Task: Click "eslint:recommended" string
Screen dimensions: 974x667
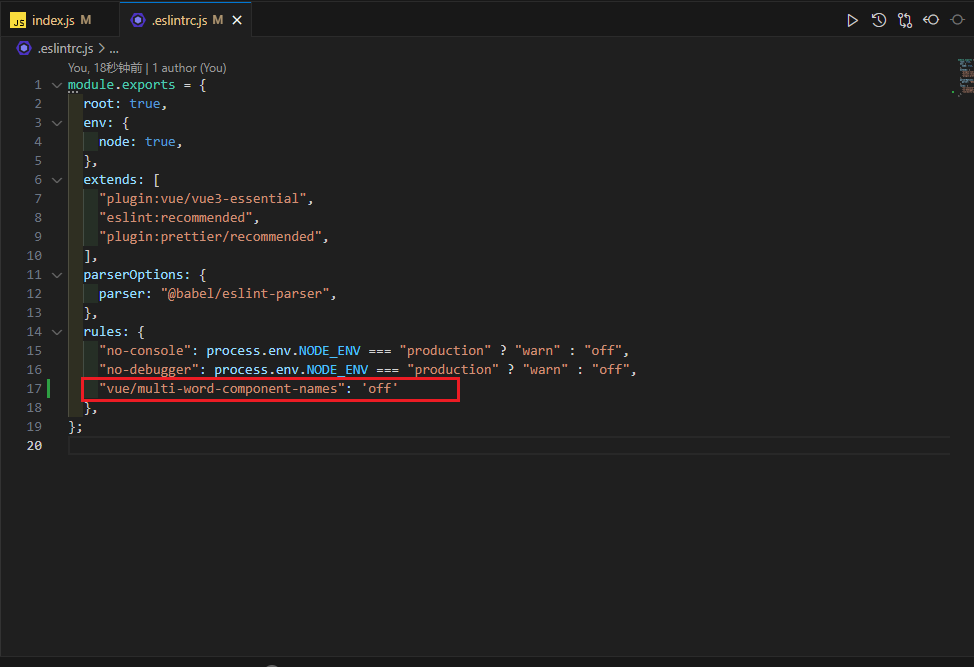Action: [176, 218]
